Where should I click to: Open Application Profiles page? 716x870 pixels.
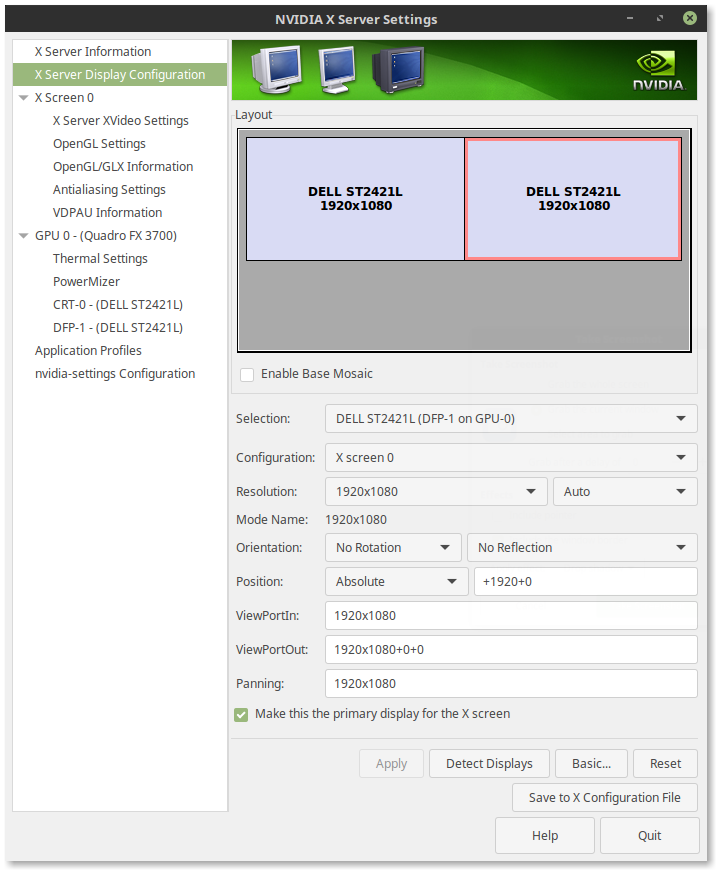tap(88, 351)
